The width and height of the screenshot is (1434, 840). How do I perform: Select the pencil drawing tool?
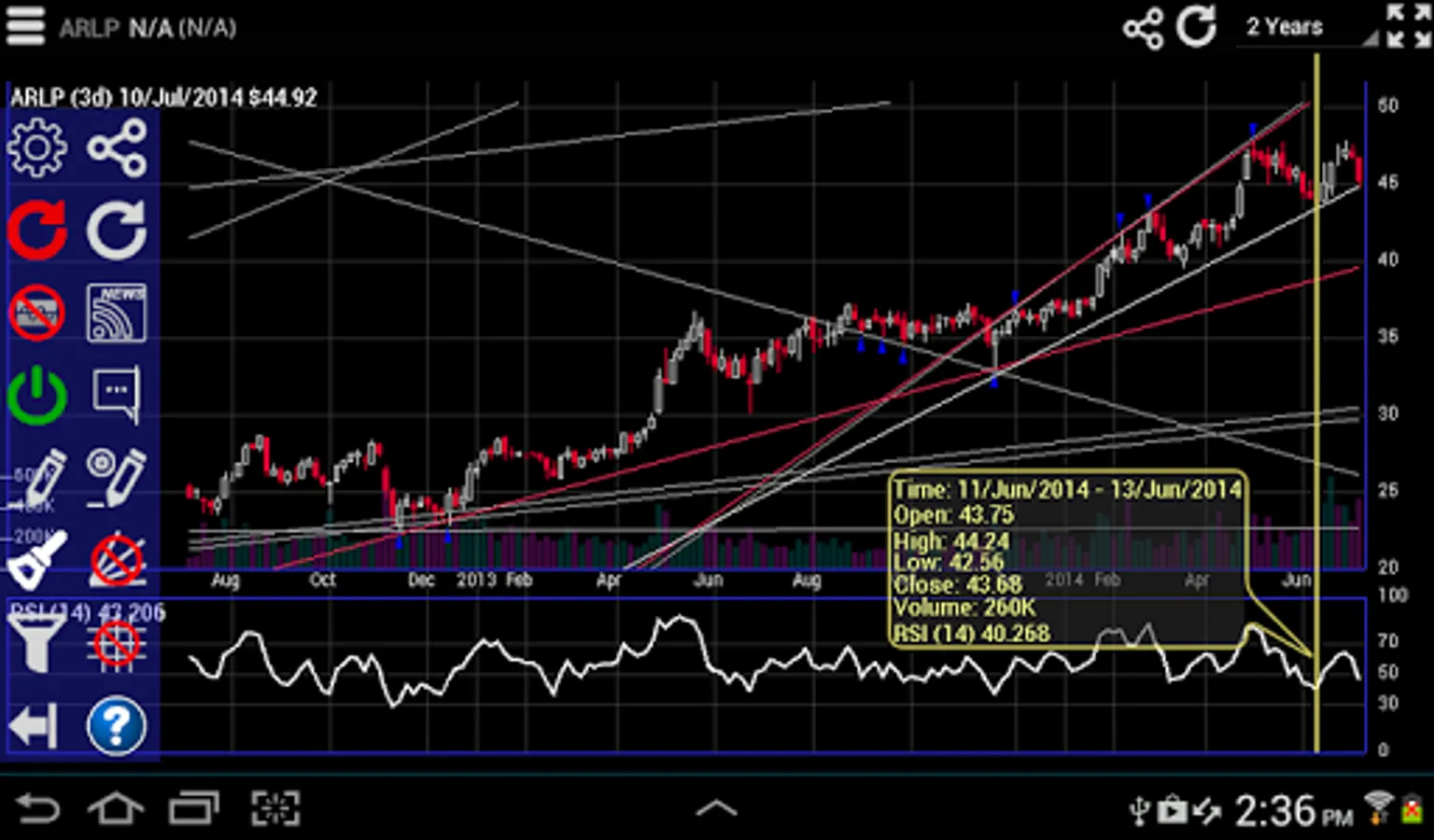click(39, 478)
